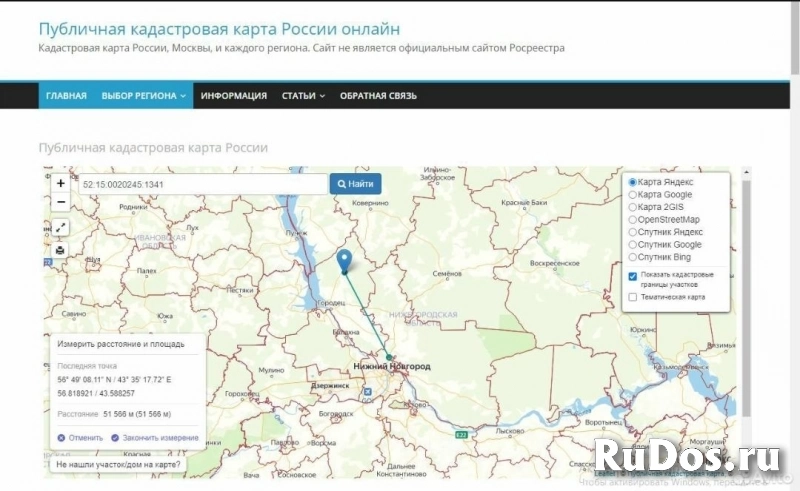The image size is (800, 491).
Task: Click the Найти search button
Action: click(356, 184)
